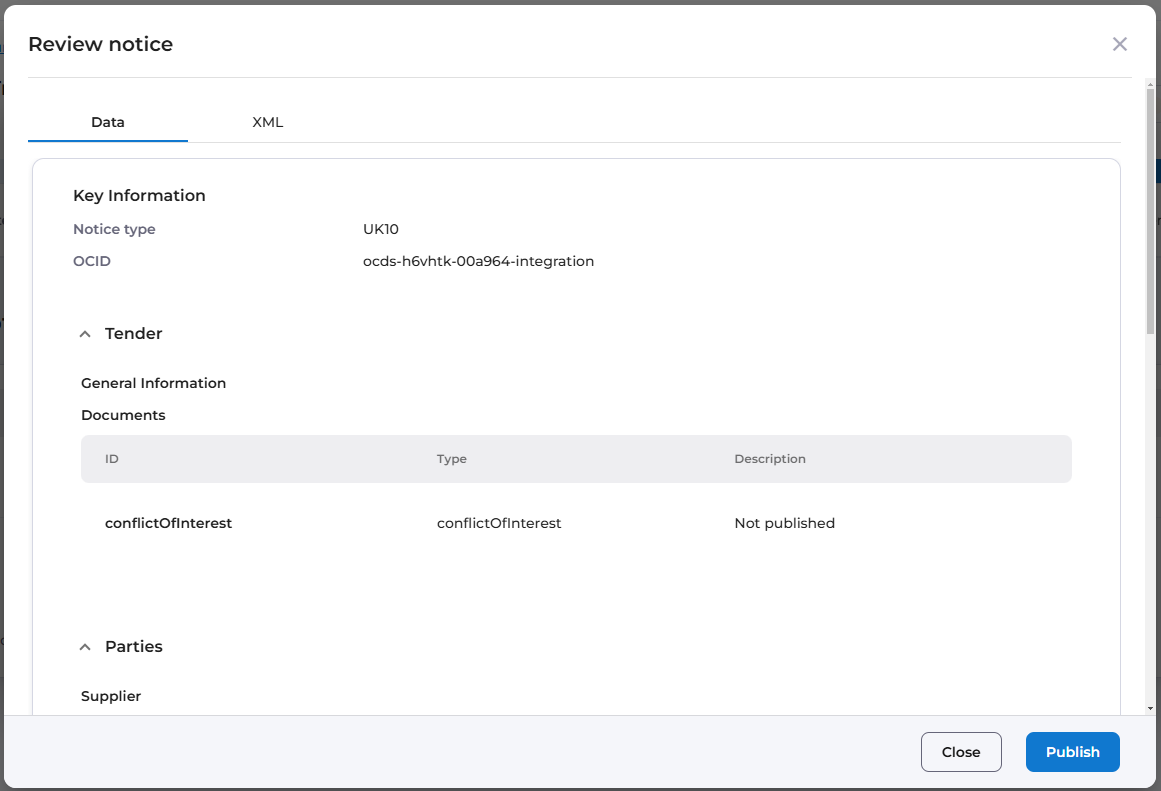Image resolution: width=1161 pixels, height=791 pixels.
Task: Select the Data tab
Action: (108, 122)
